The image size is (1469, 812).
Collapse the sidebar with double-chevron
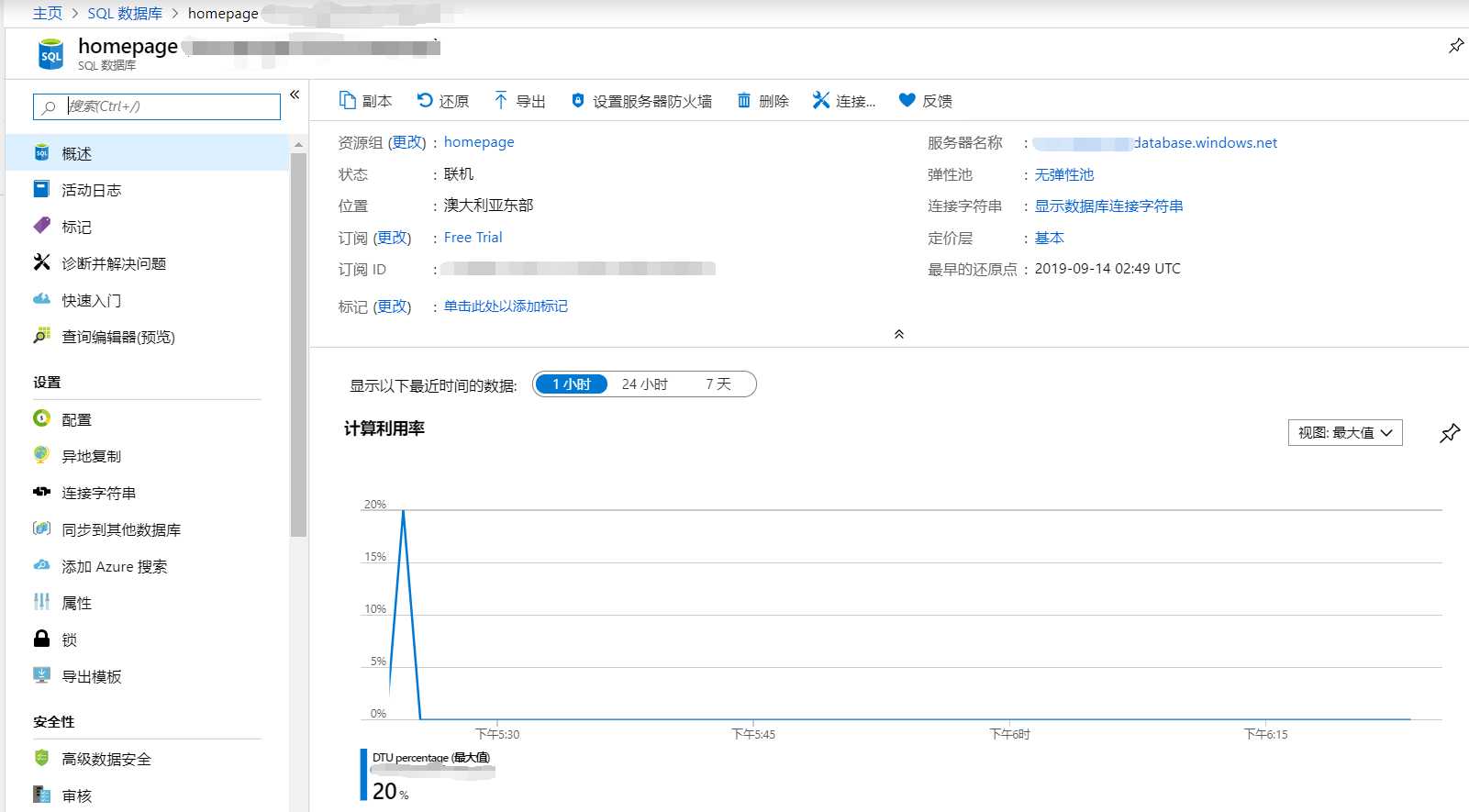(295, 95)
